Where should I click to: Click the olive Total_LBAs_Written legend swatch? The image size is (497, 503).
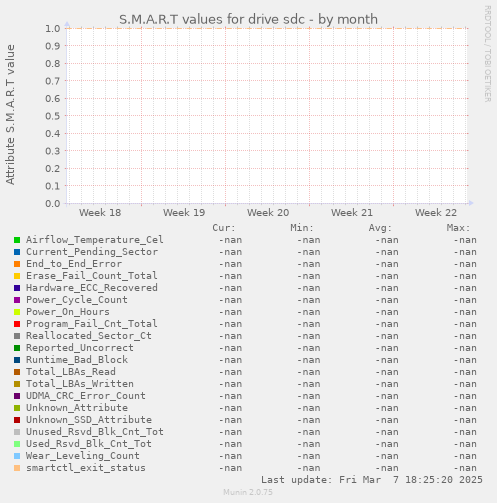pos(17,384)
